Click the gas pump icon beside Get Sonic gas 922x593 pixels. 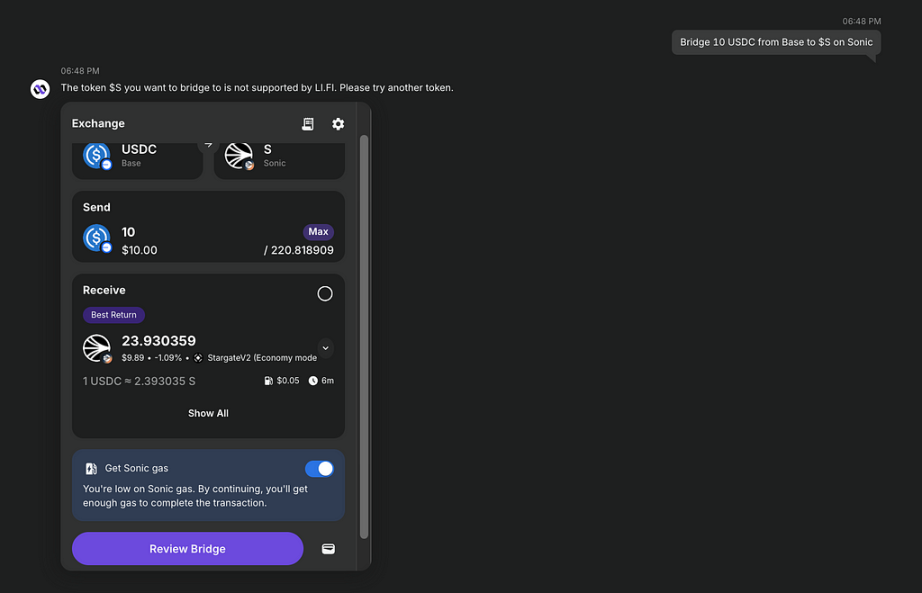[x=91, y=469]
